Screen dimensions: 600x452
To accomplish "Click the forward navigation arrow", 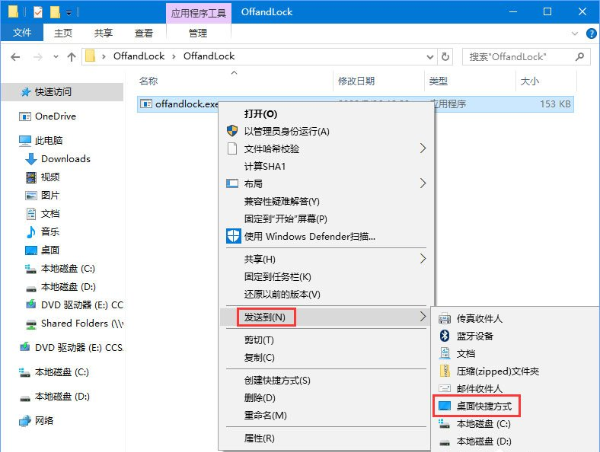I will (38, 57).
